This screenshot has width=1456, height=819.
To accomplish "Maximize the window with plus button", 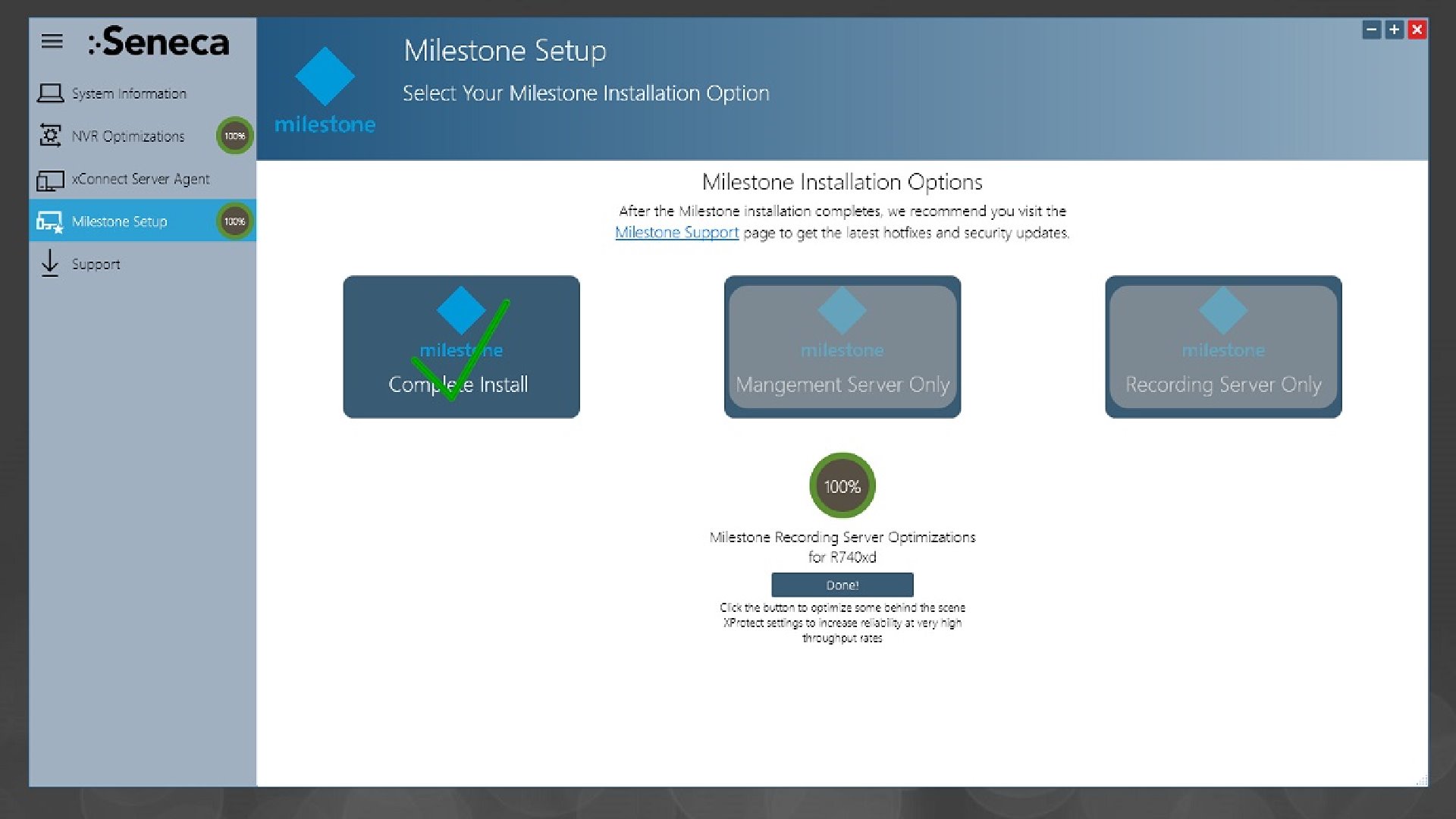I will pyautogui.click(x=1394, y=30).
